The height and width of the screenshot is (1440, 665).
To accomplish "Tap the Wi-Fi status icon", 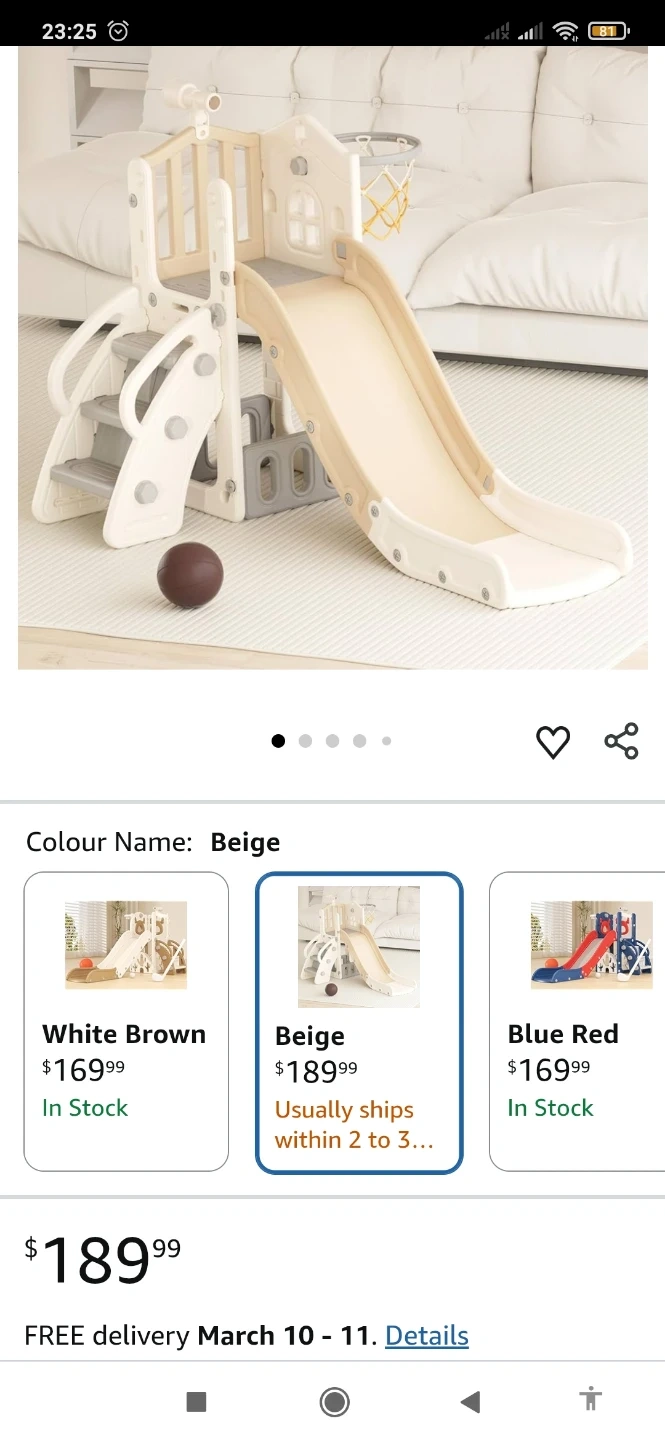I will [565, 31].
